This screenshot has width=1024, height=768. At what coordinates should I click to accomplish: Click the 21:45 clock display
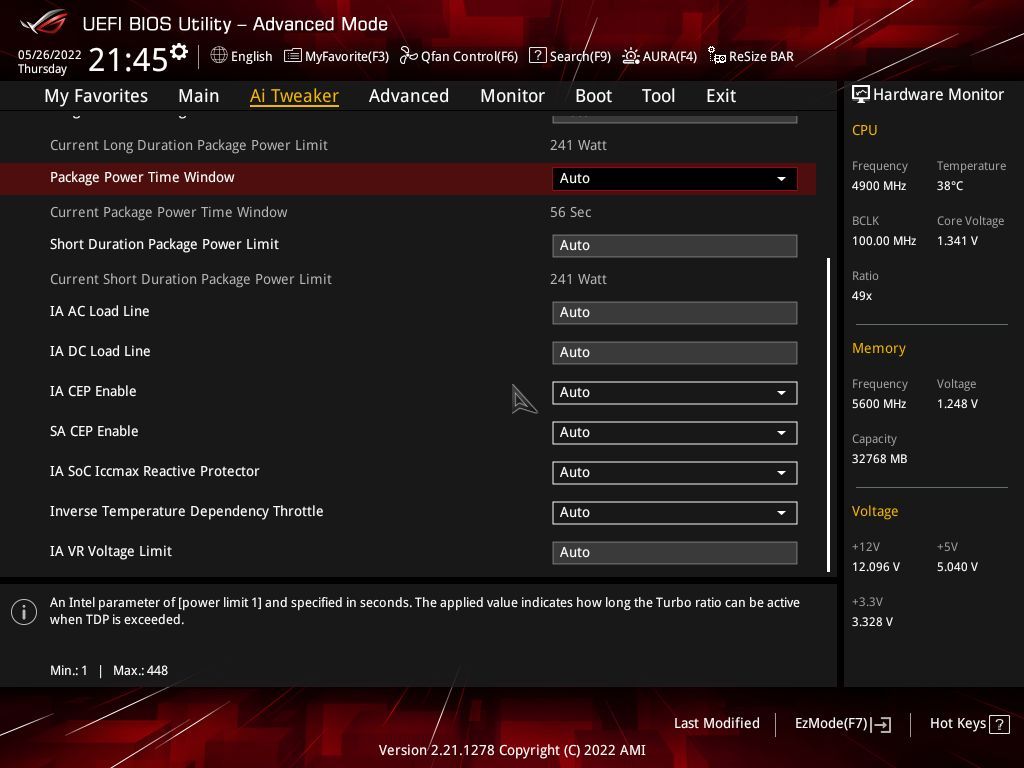128,60
